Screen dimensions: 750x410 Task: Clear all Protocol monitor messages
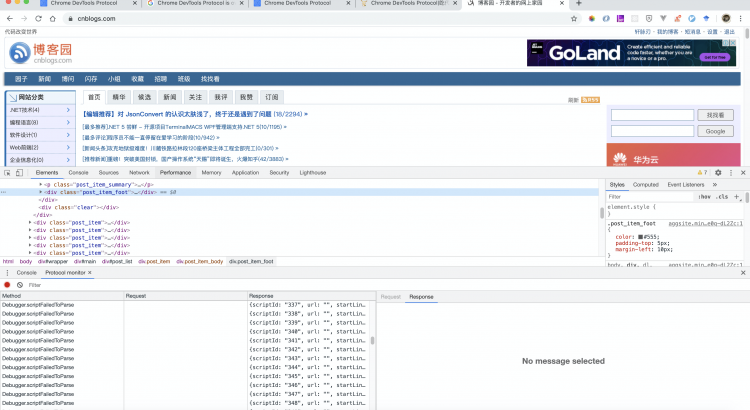19,285
